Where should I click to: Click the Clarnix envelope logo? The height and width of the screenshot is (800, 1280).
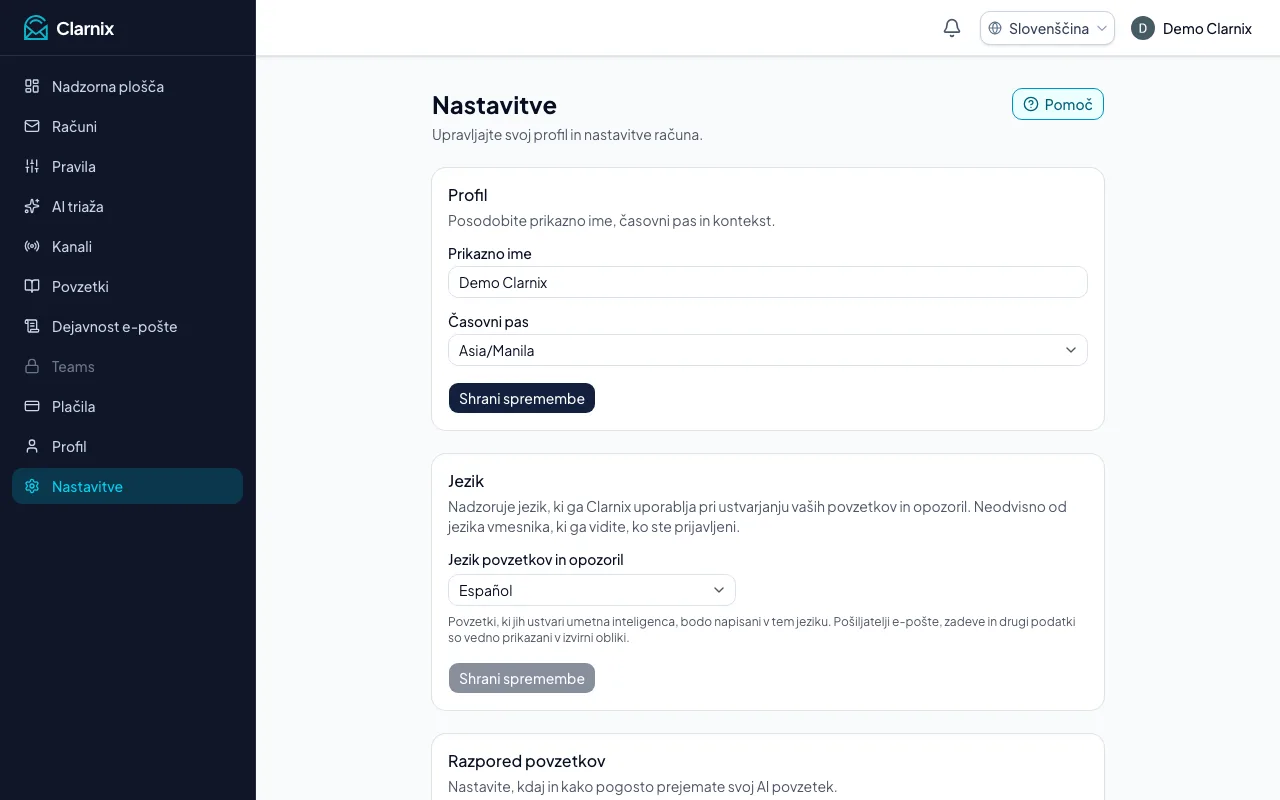pyautogui.click(x=36, y=28)
